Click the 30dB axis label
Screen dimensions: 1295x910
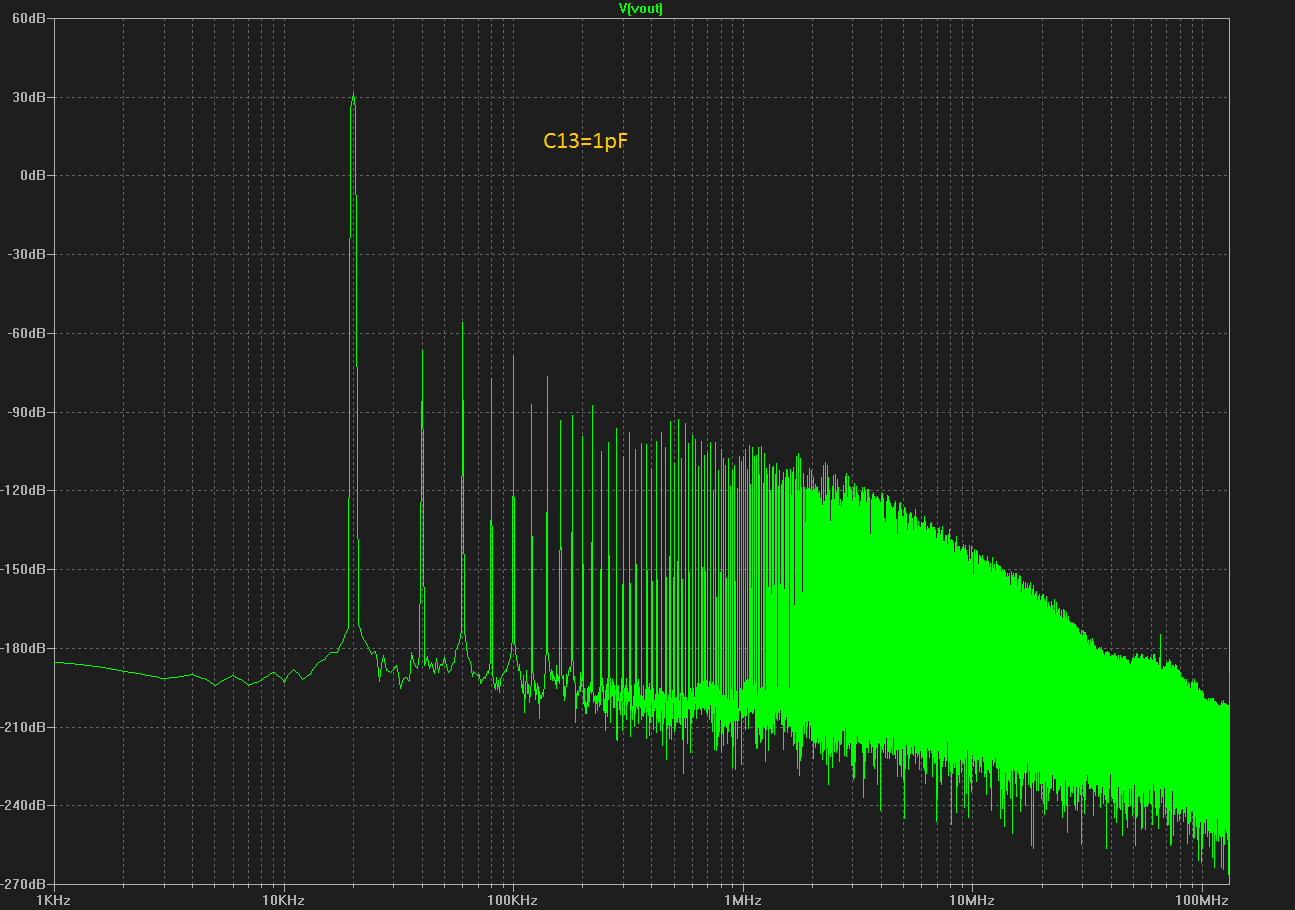pyautogui.click(x=29, y=97)
